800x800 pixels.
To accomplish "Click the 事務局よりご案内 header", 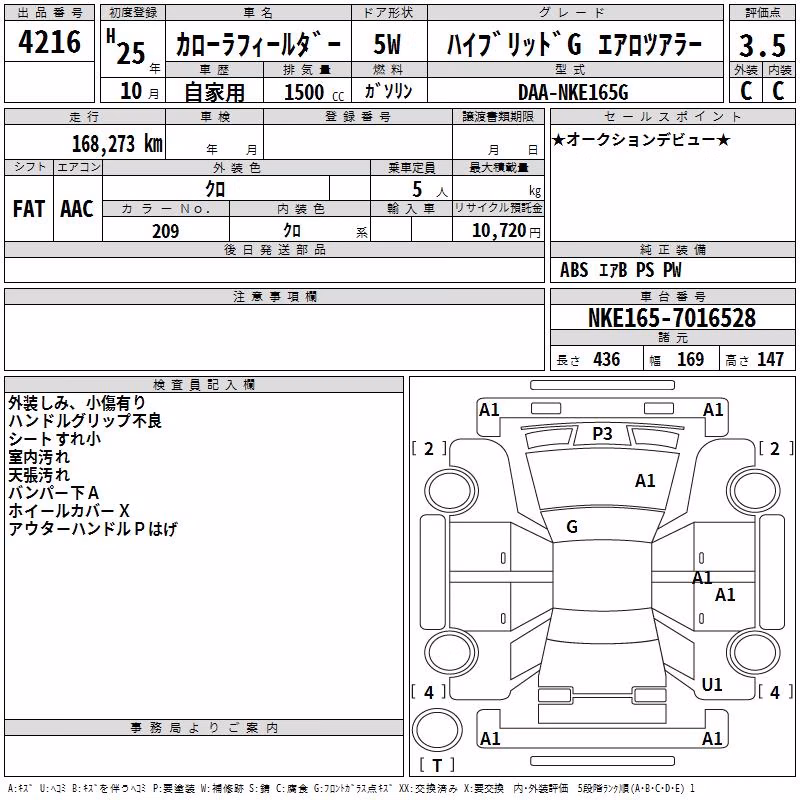I will (204, 728).
